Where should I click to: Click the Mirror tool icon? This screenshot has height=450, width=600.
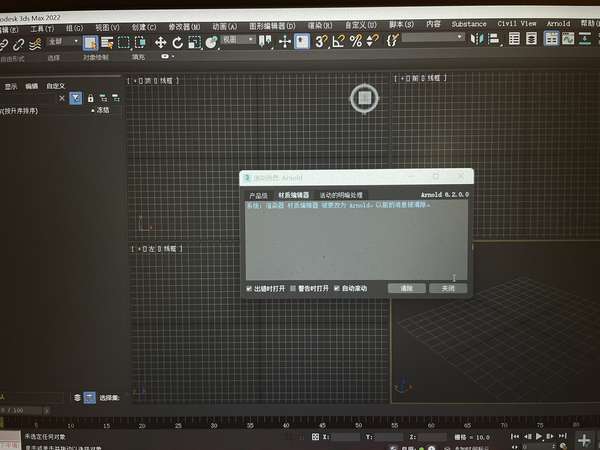coord(476,39)
